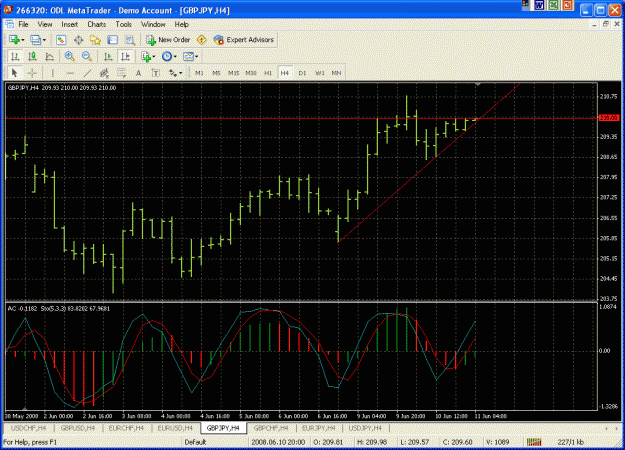
Task: Switch to USDCHF,H4 chart tab
Action: (x=29, y=428)
